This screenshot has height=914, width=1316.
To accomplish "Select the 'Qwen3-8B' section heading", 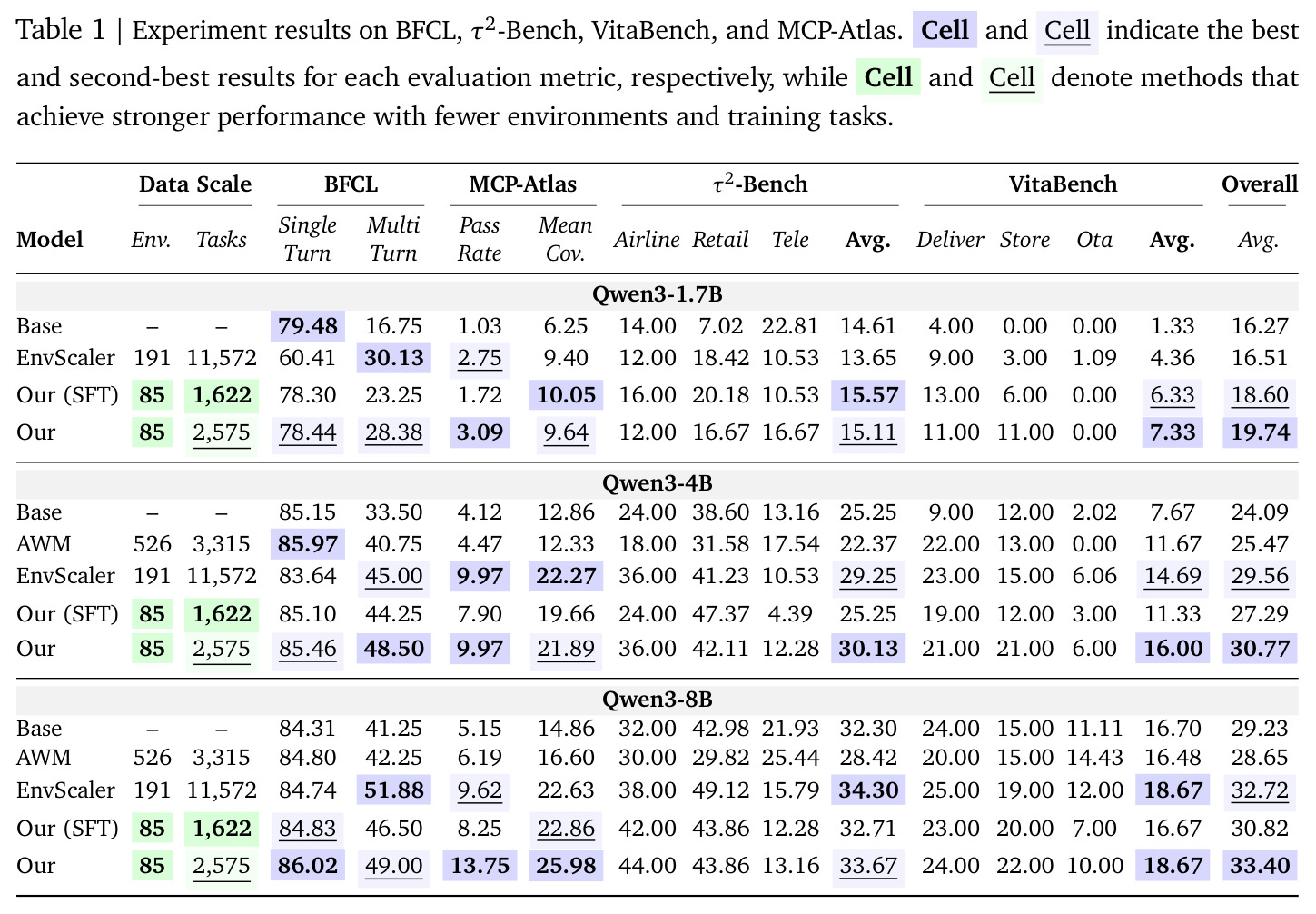I will click(x=657, y=699).
